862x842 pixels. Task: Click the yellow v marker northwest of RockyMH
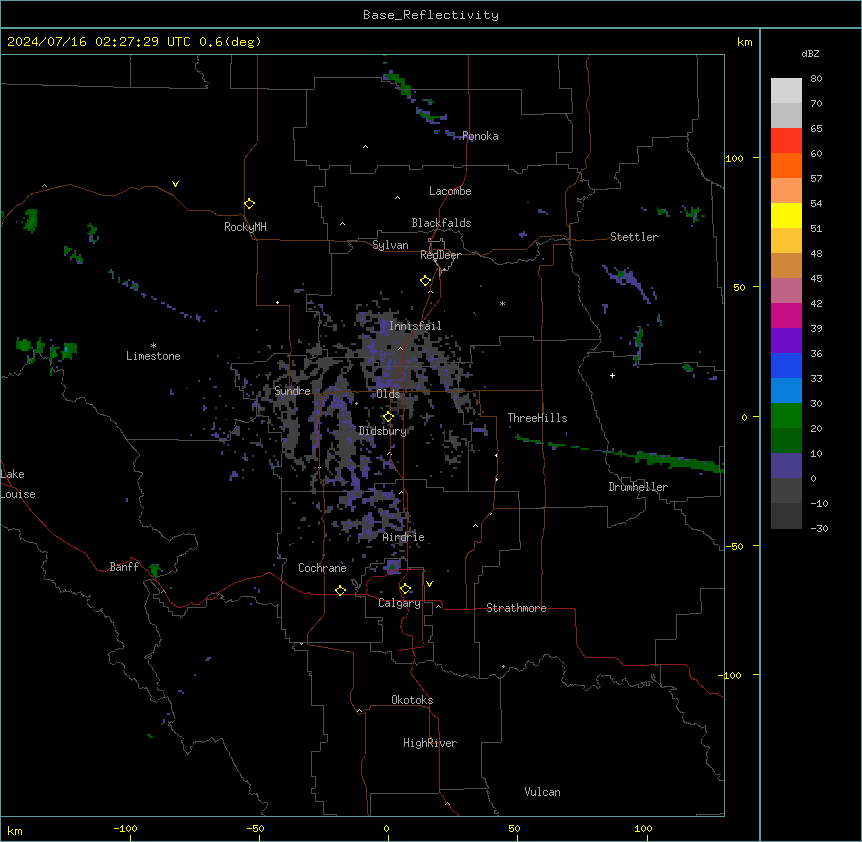pos(175,184)
